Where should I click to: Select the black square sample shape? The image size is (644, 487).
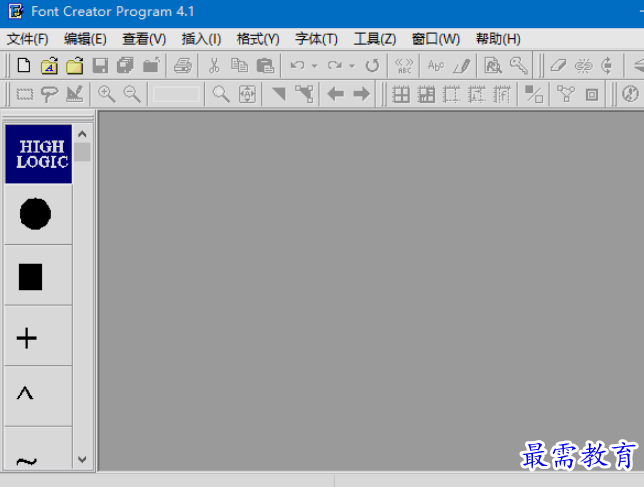tap(30, 277)
